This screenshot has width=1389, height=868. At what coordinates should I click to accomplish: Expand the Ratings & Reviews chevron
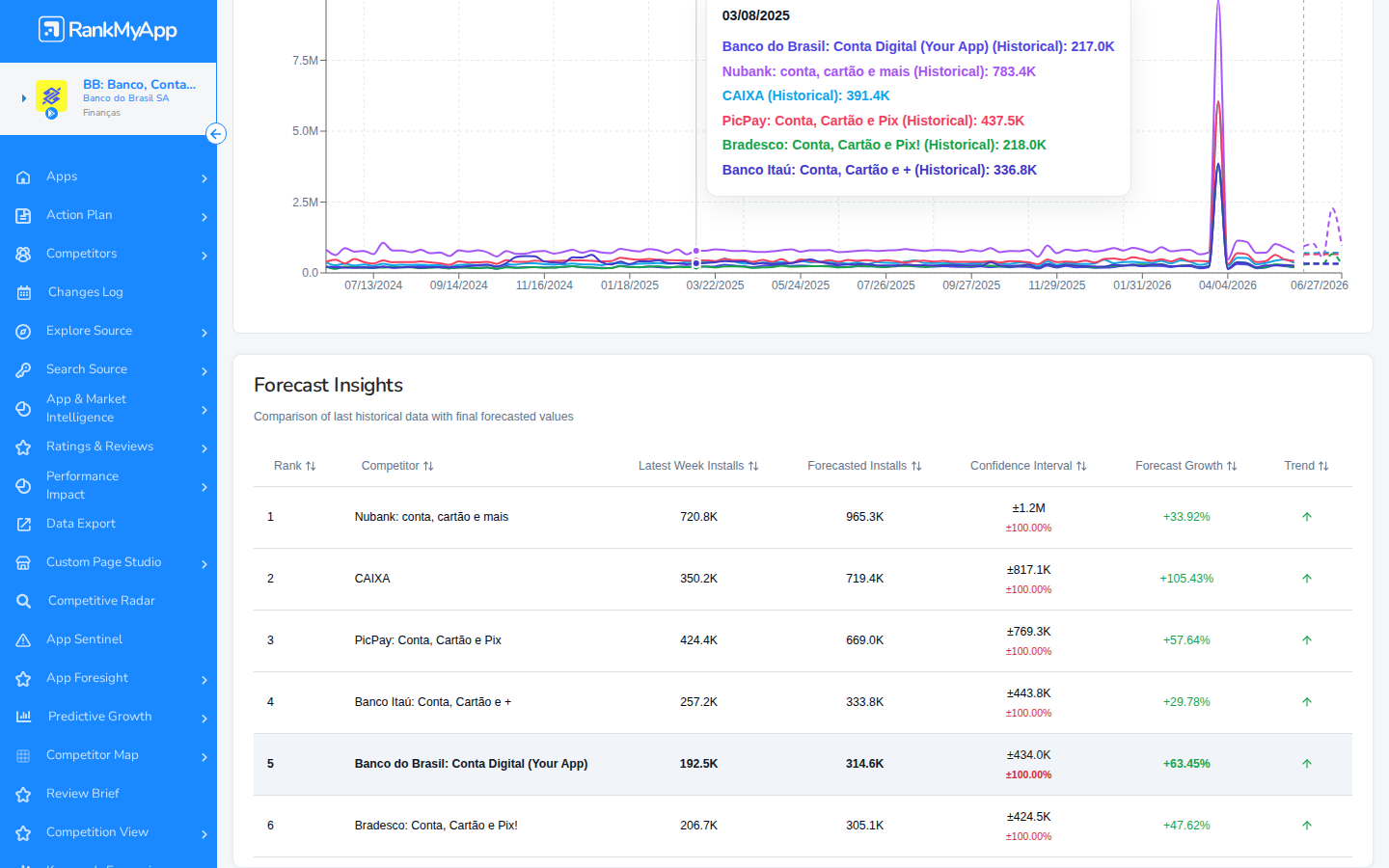point(204,448)
